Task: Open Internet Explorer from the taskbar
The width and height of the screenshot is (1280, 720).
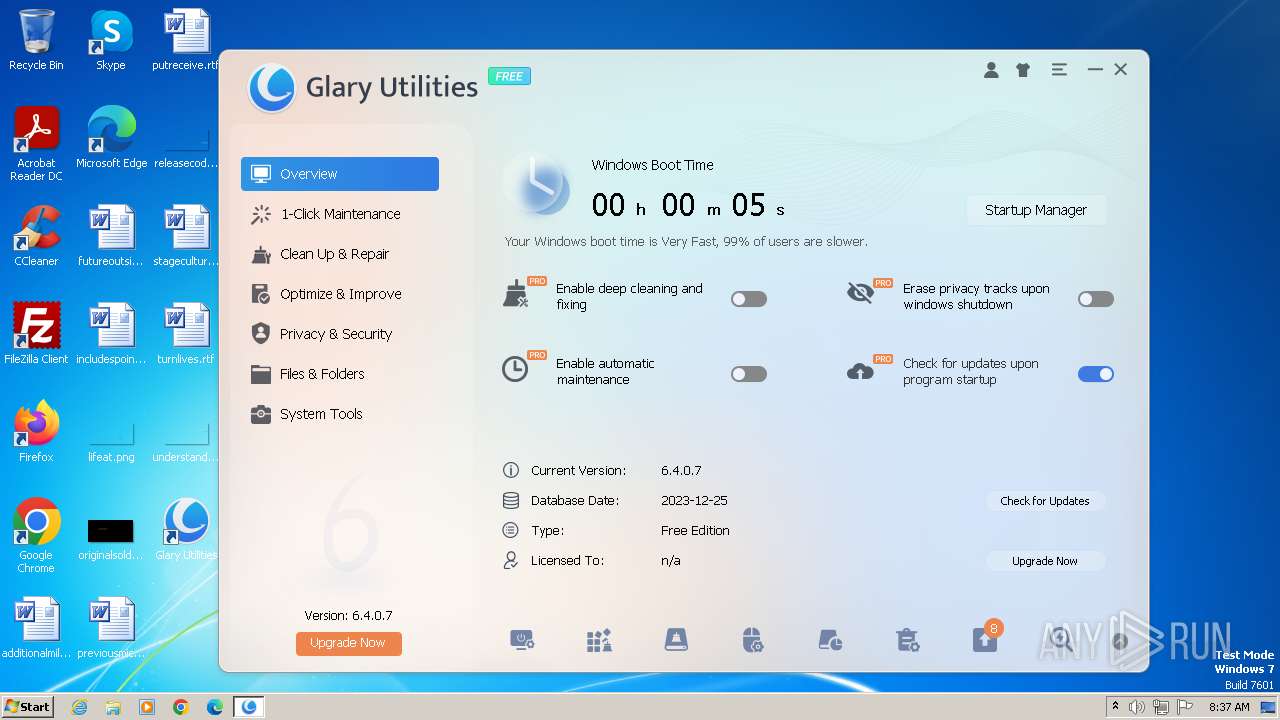Action: point(79,707)
